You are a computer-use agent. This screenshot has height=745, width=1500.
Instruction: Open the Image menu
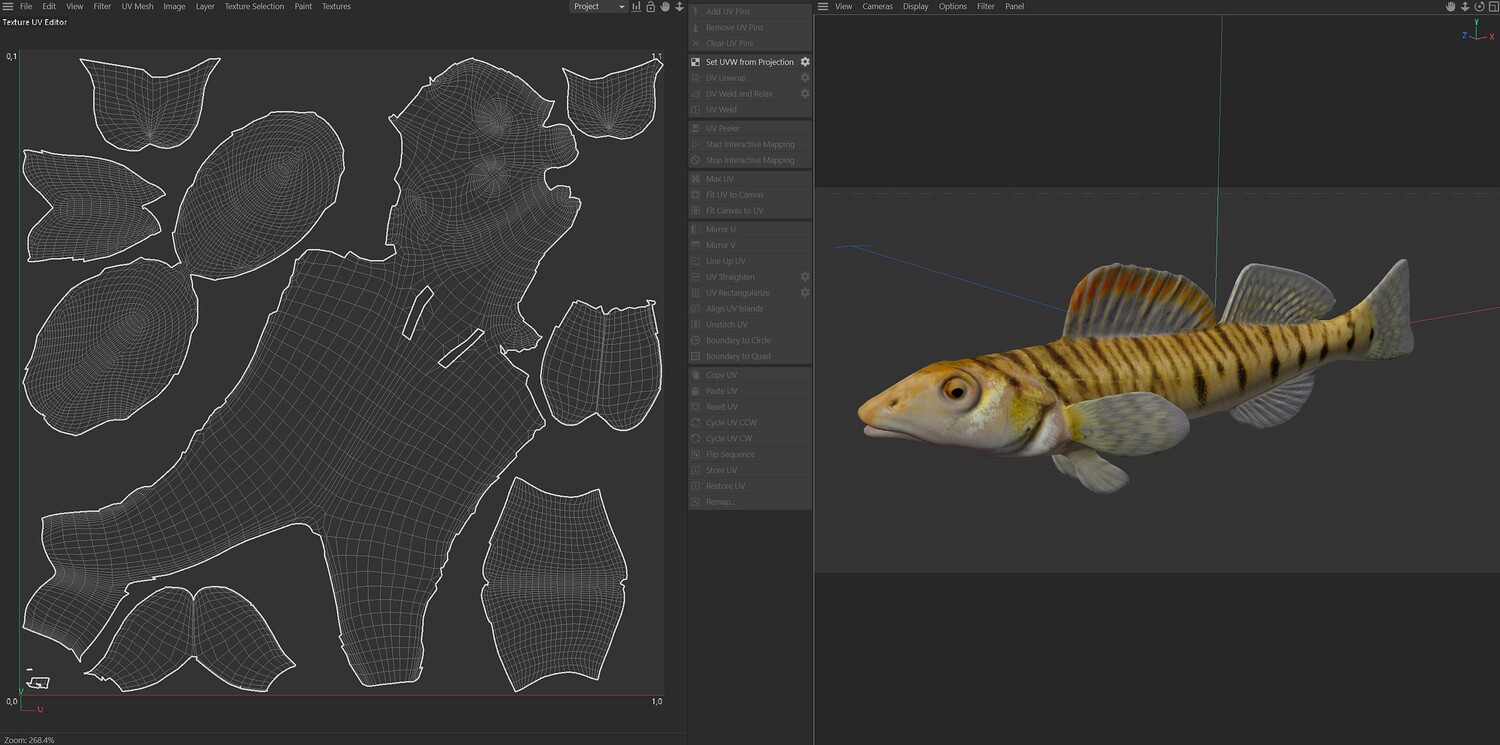coord(174,6)
